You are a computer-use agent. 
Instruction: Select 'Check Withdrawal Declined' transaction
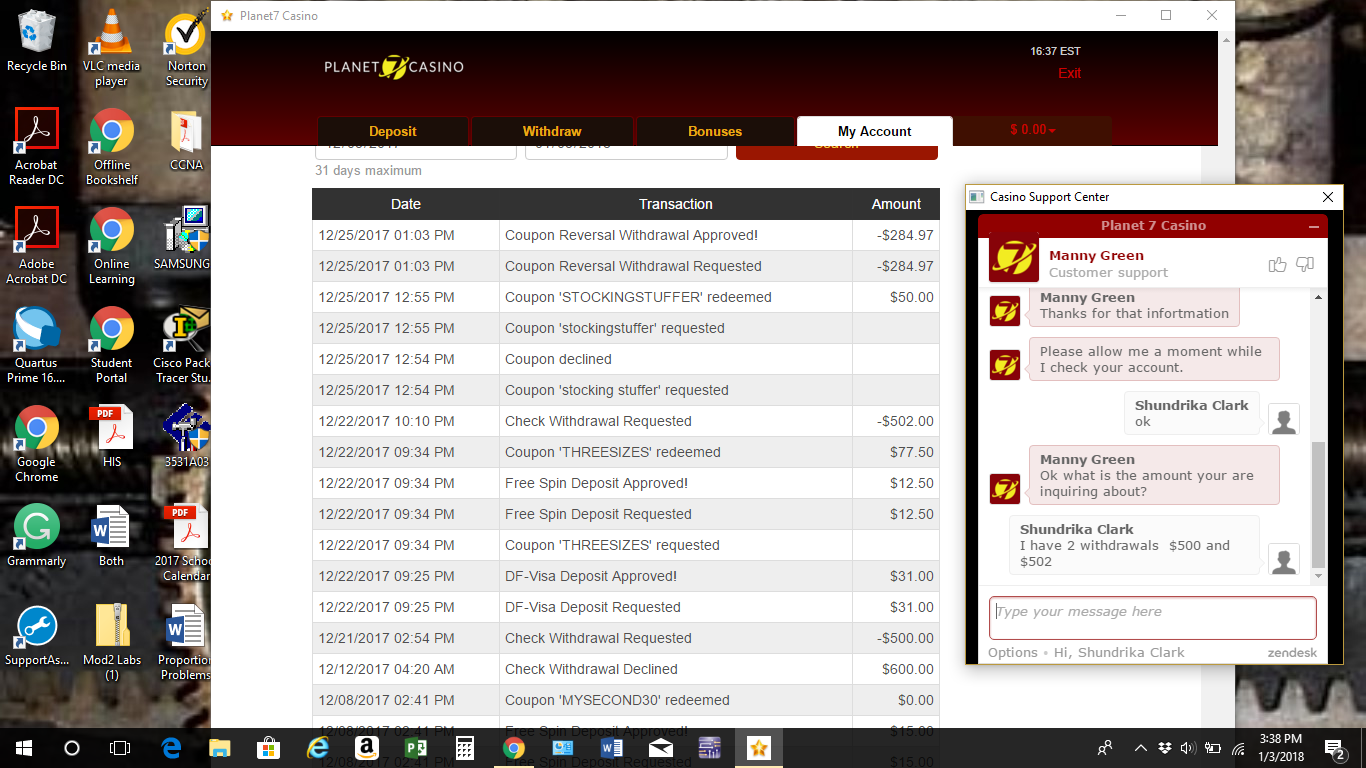tap(591, 669)
